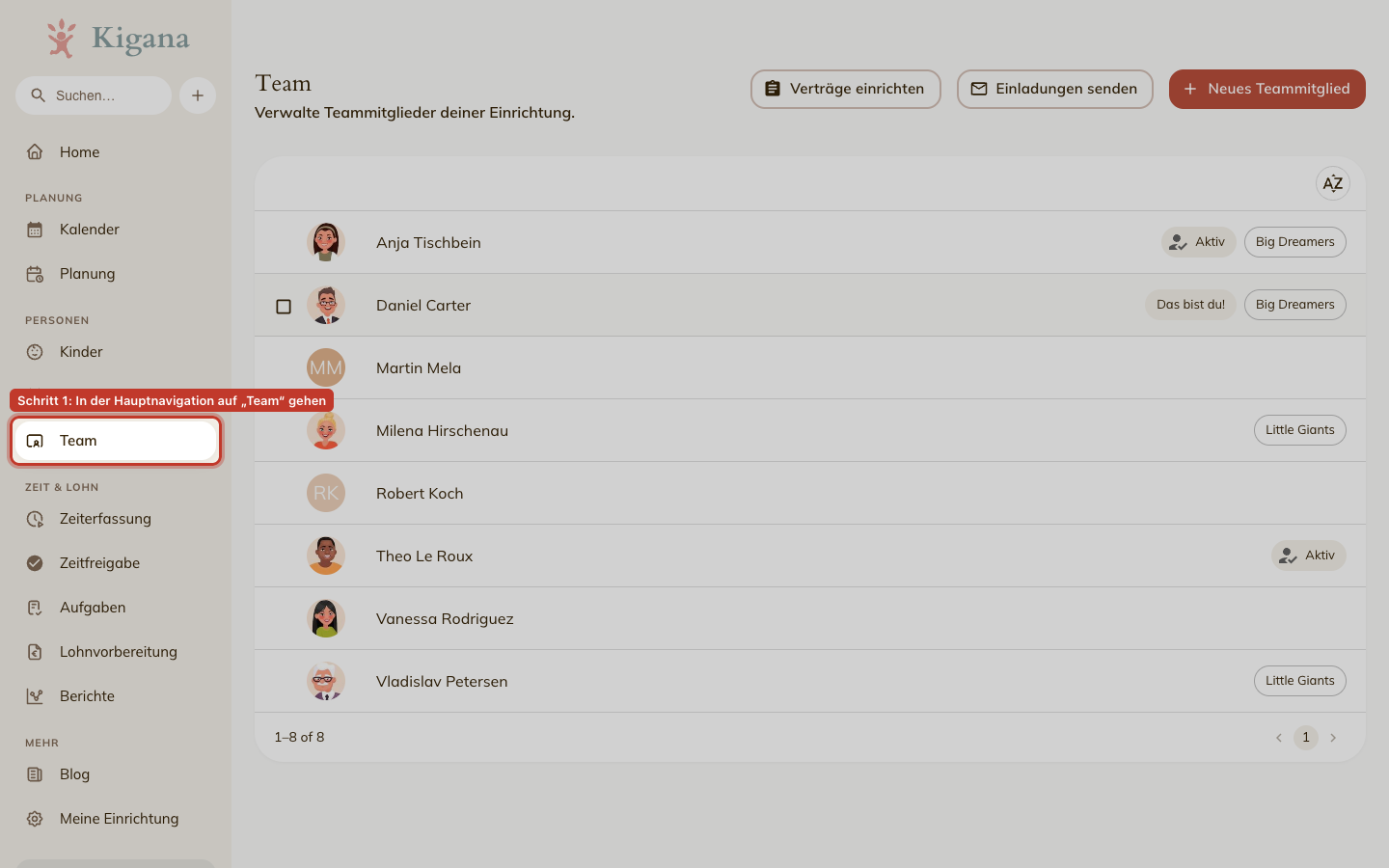Tick the checkbox beside Daniel Carter
Viewport: 1389px width, 868px height.
pos(284,306)
